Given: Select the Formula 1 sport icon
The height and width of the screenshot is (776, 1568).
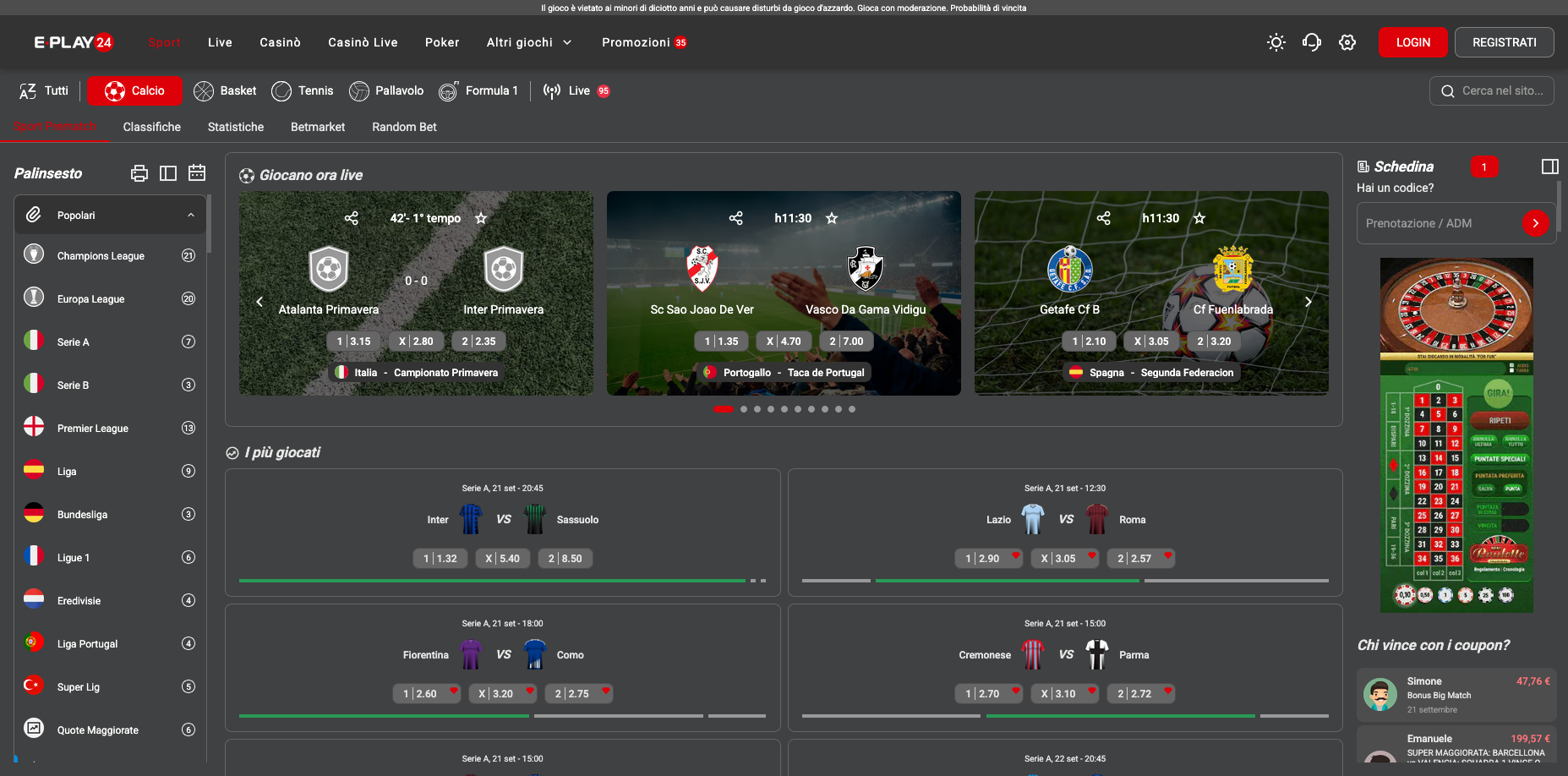Looking at the screenshot, I should 448,91.
